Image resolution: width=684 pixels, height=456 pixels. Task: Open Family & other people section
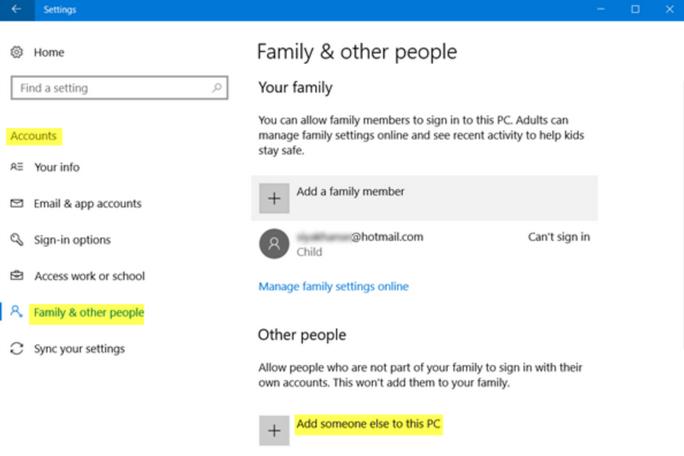pos(88,313)
